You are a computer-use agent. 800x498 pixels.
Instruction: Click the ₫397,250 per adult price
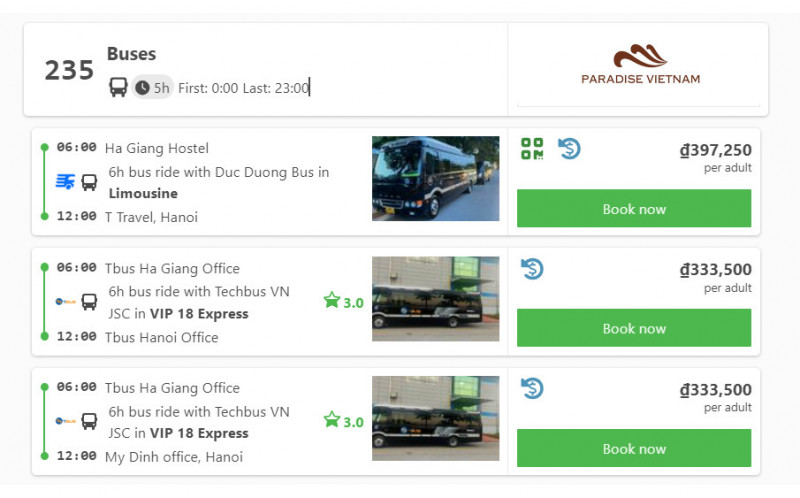click(x=714, y=152)
